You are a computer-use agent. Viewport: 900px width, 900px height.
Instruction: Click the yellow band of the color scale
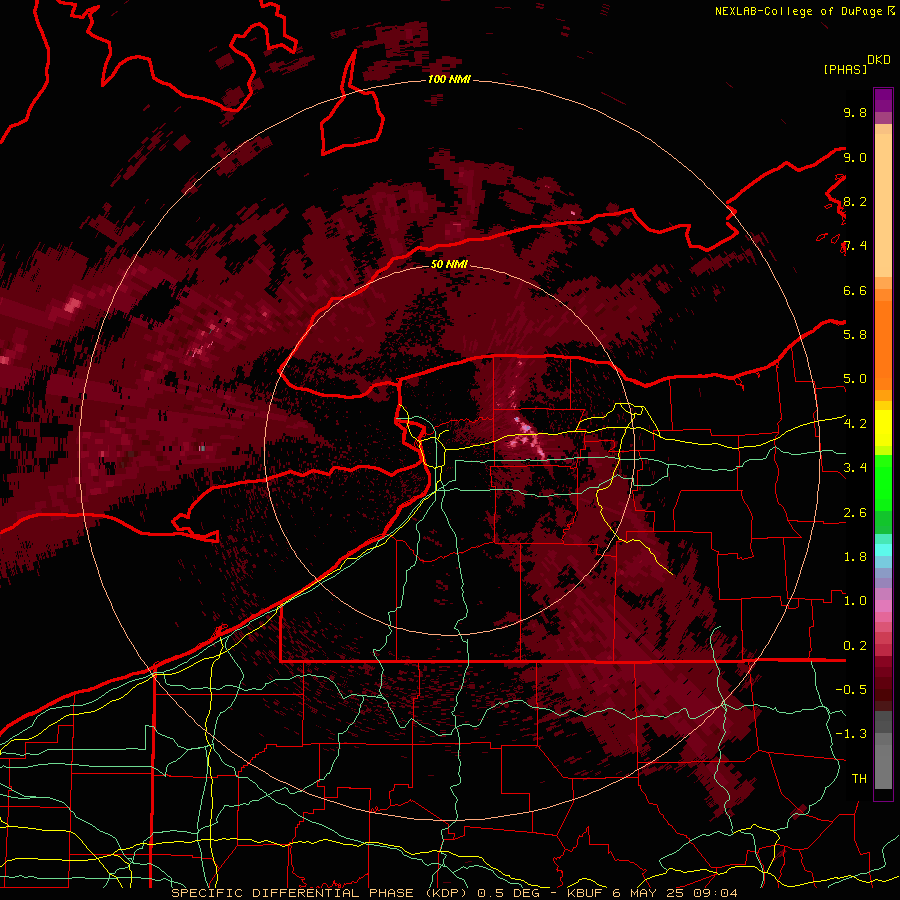(x=883, y=428)
